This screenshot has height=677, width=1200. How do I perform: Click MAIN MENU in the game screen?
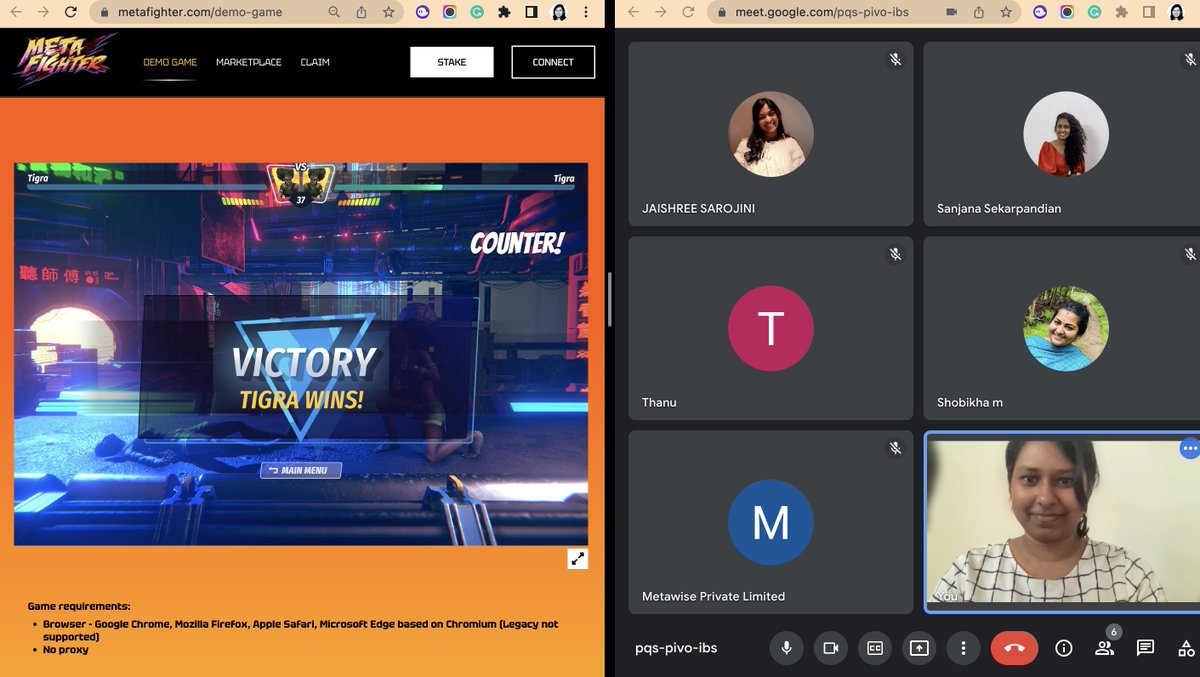(x=301, y=470)
